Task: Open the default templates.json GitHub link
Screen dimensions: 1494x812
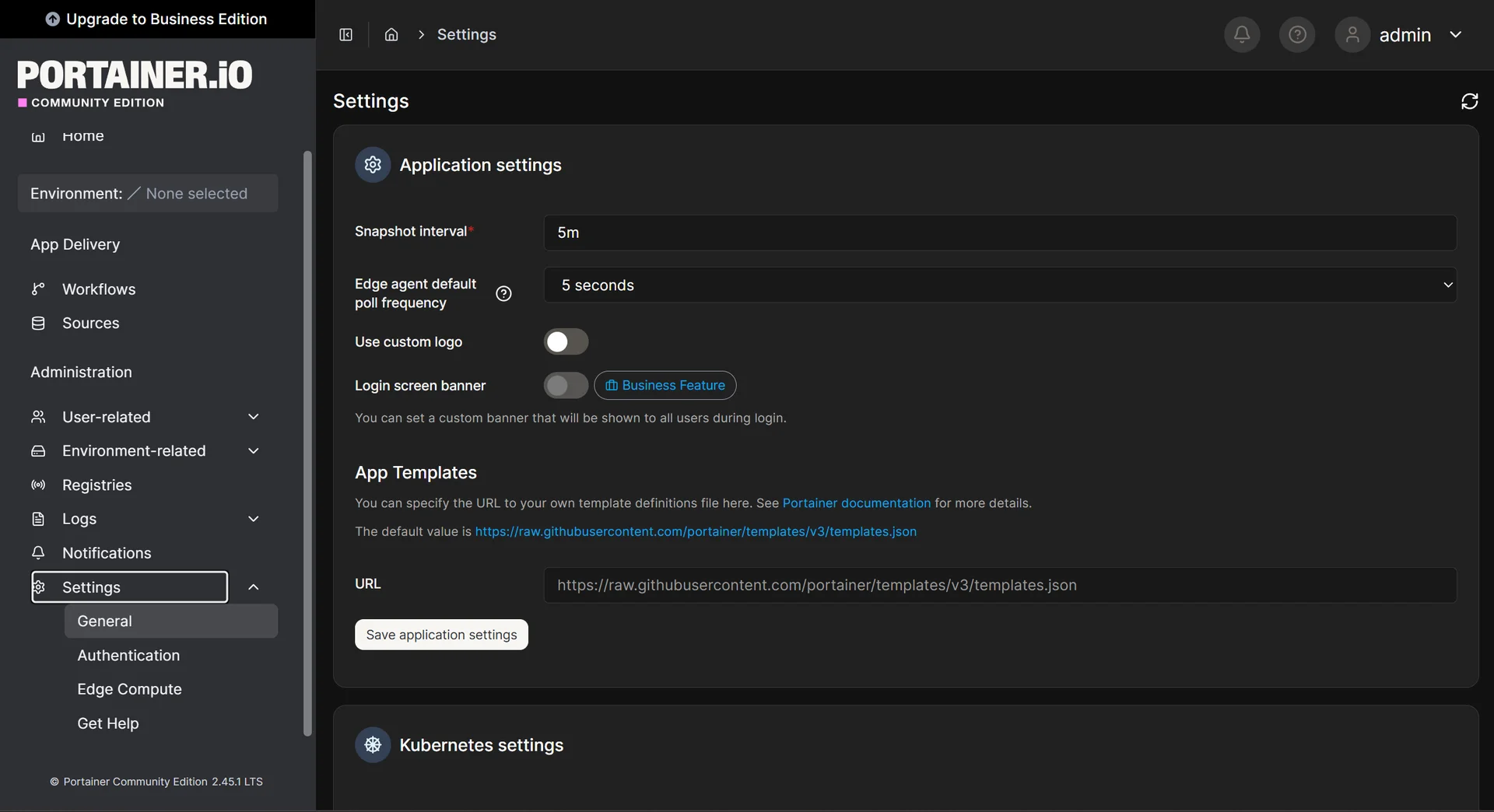Action: [696, 531]
